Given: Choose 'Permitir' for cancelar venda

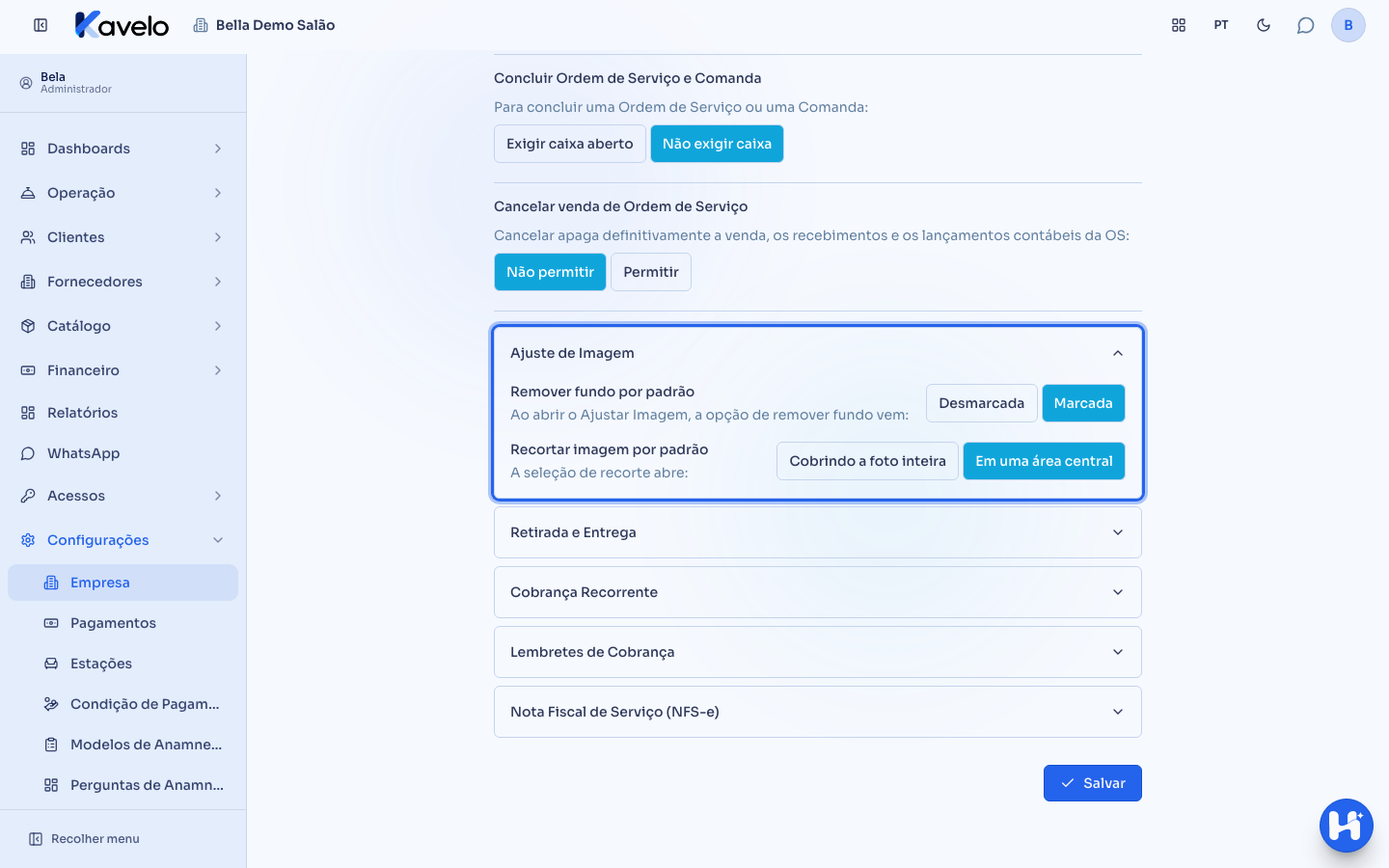Looking at the screenshot, I should 651,272.
